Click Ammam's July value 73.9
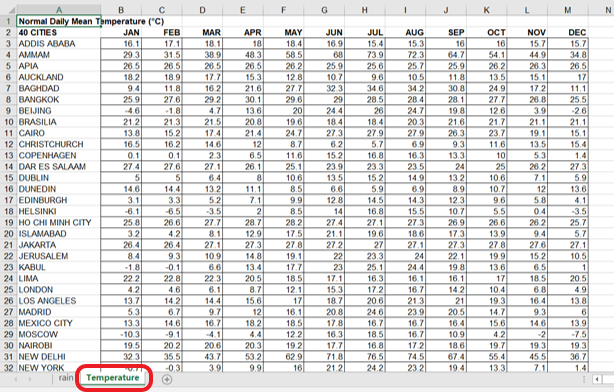Image resolution: width=614 pixels, height=392 pixels. pyautogui.click(x=365, y=55)
